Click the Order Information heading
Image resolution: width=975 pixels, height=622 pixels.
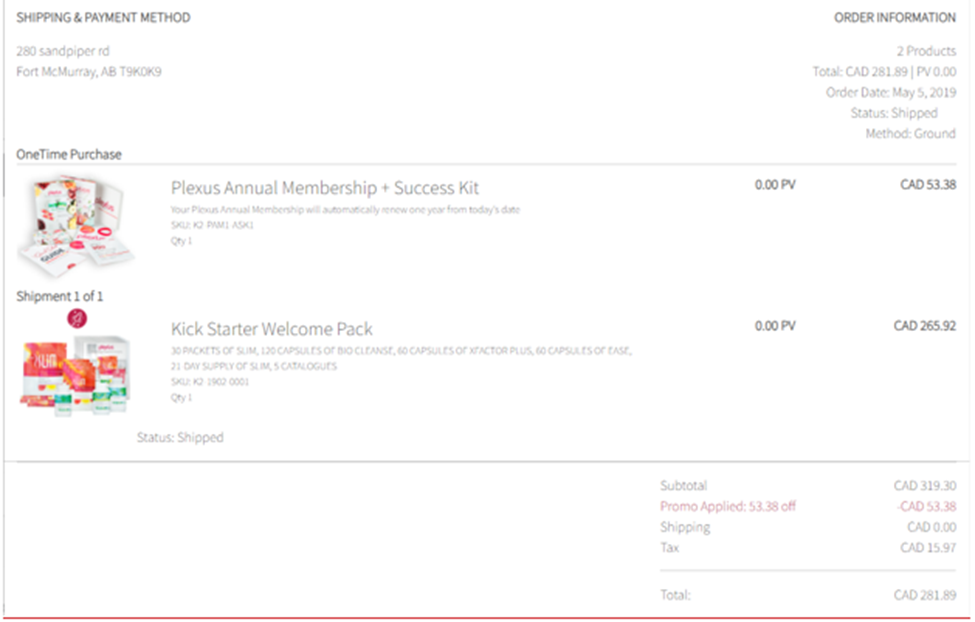(x=895, y=17)
